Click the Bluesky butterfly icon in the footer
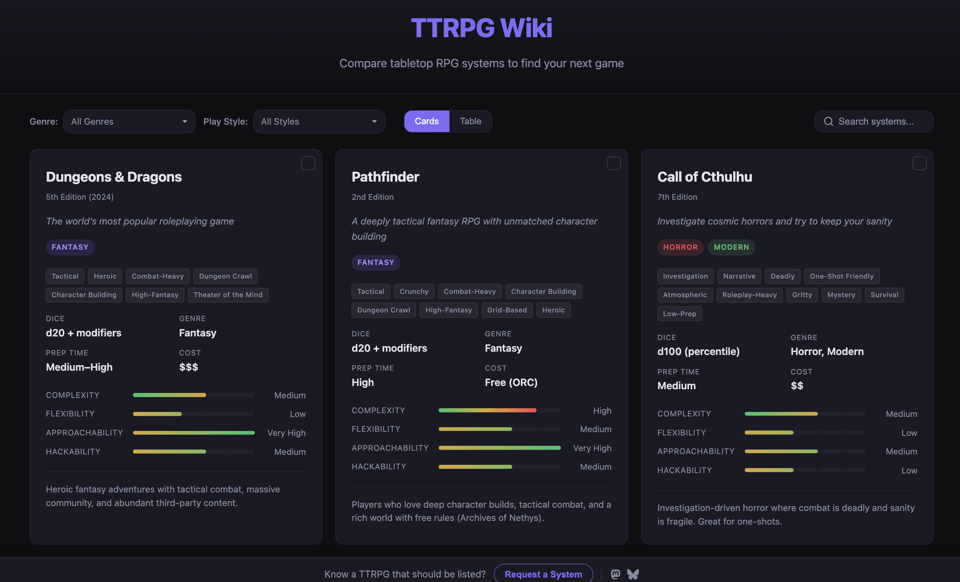 [x=633, y=574]
